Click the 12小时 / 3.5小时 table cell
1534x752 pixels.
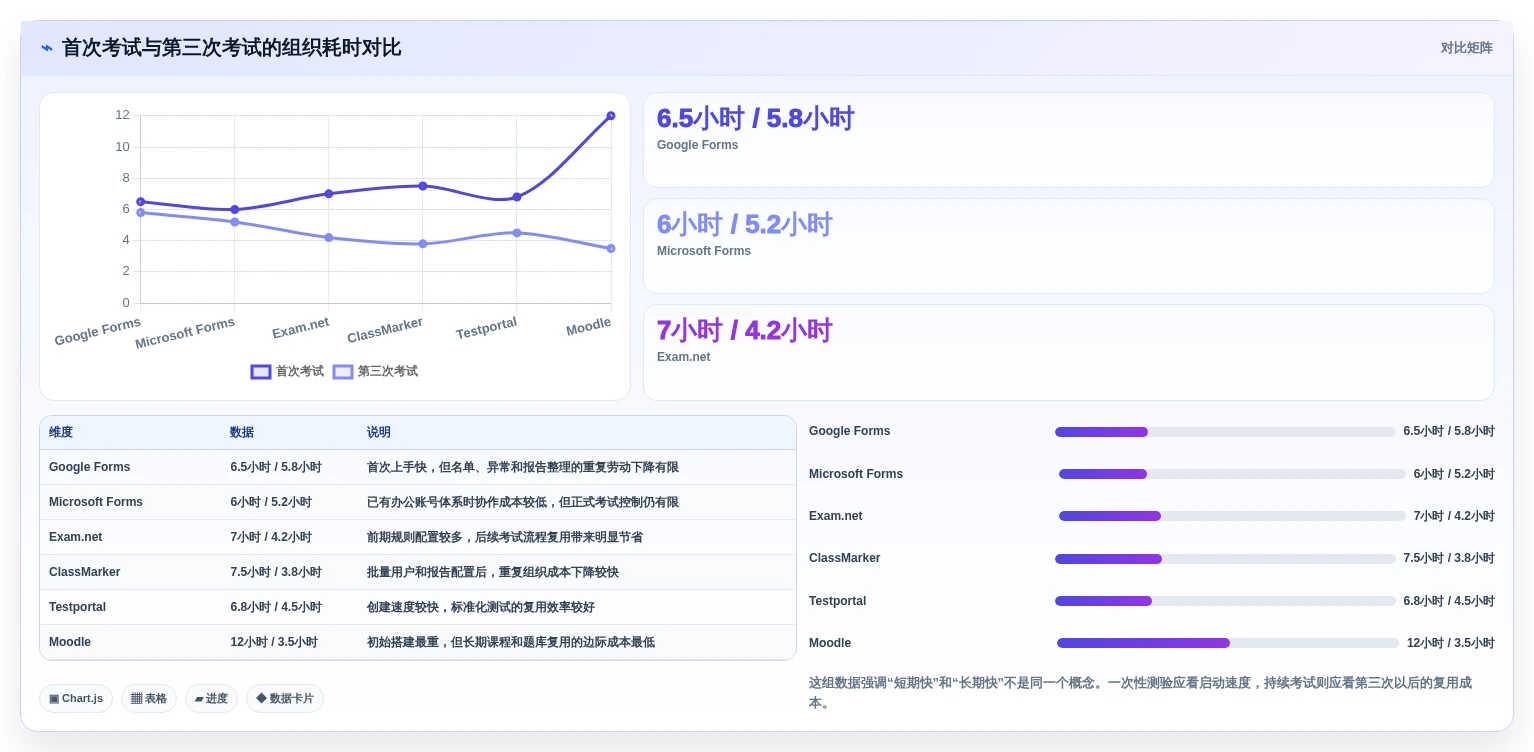[x=274, y=642]
